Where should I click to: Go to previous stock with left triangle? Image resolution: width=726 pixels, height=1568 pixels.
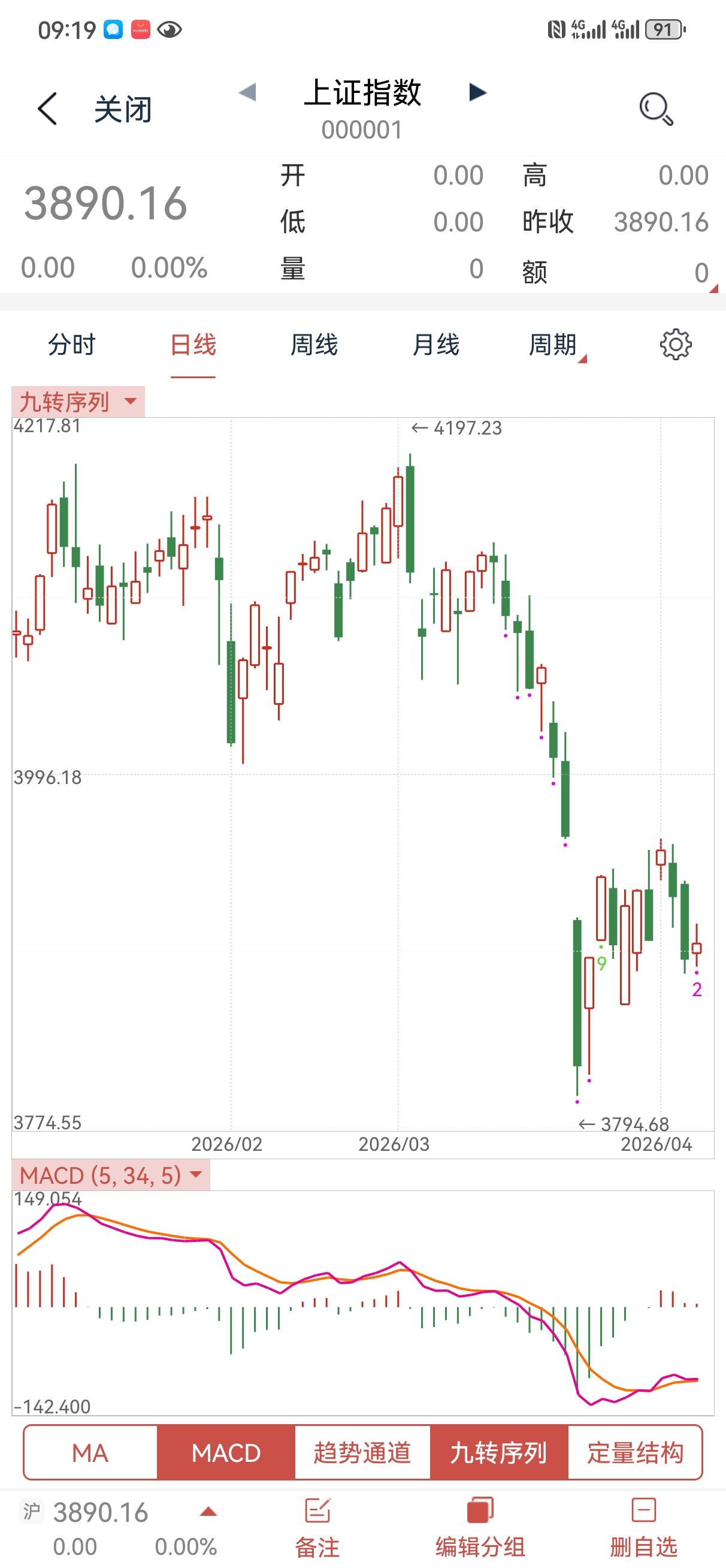click(x=247, y=92)
